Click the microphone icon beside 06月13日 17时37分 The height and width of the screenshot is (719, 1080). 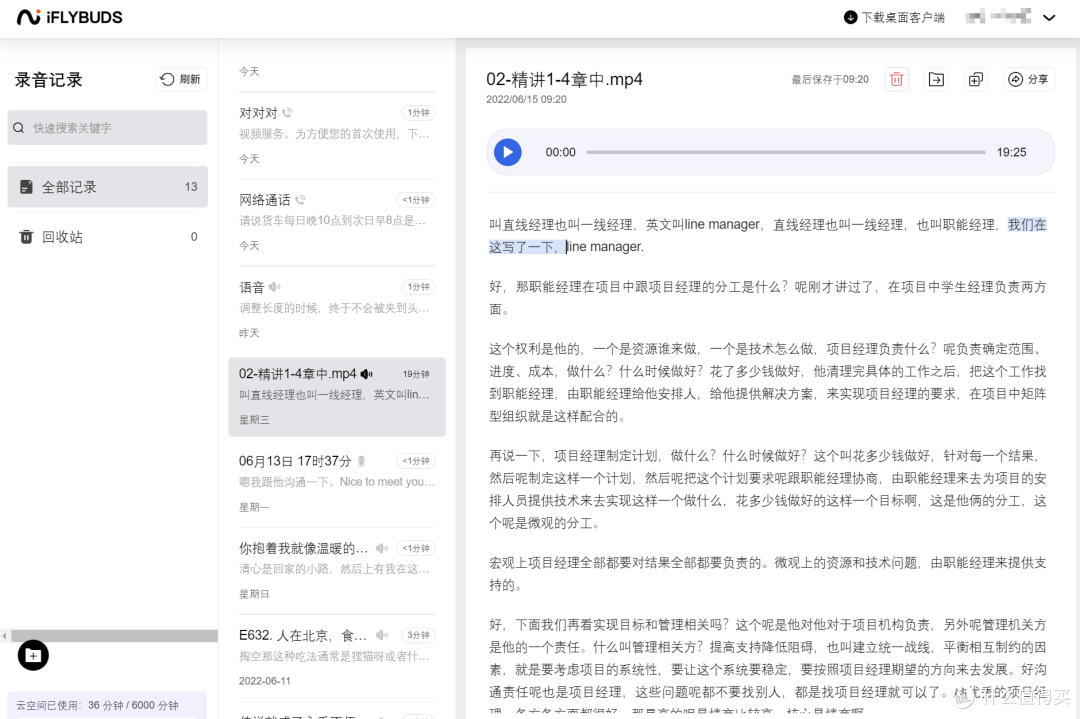coord(361,461)
